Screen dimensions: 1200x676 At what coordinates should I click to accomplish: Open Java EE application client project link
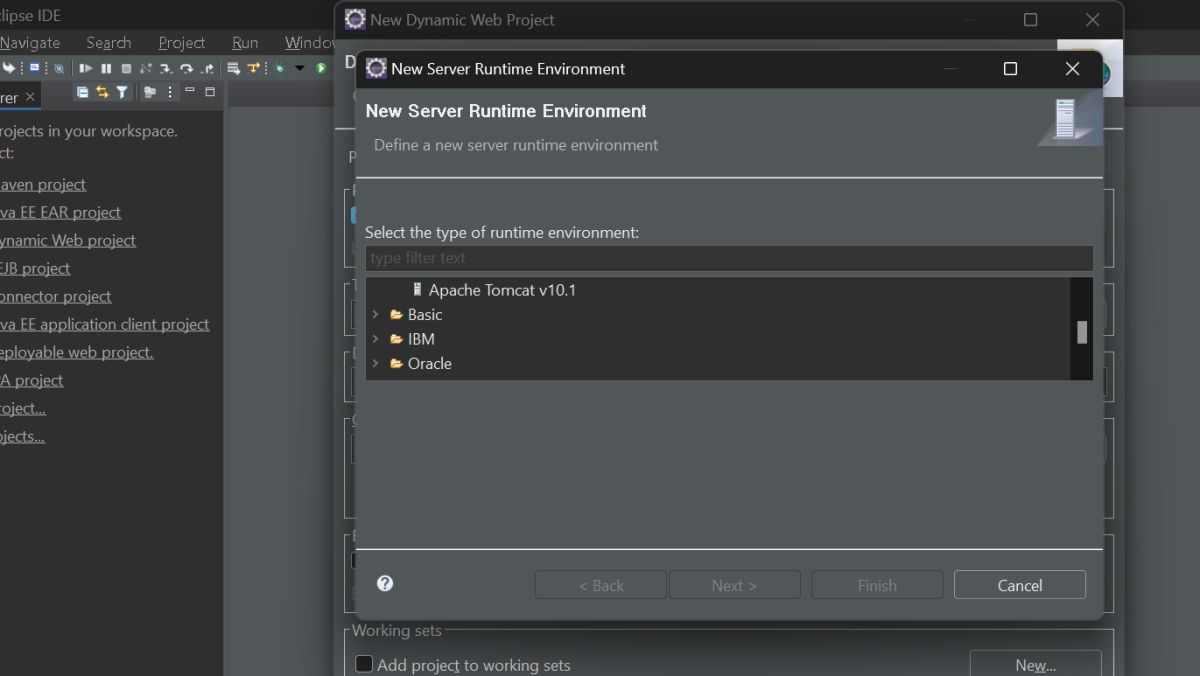click(x=105, y=325)
